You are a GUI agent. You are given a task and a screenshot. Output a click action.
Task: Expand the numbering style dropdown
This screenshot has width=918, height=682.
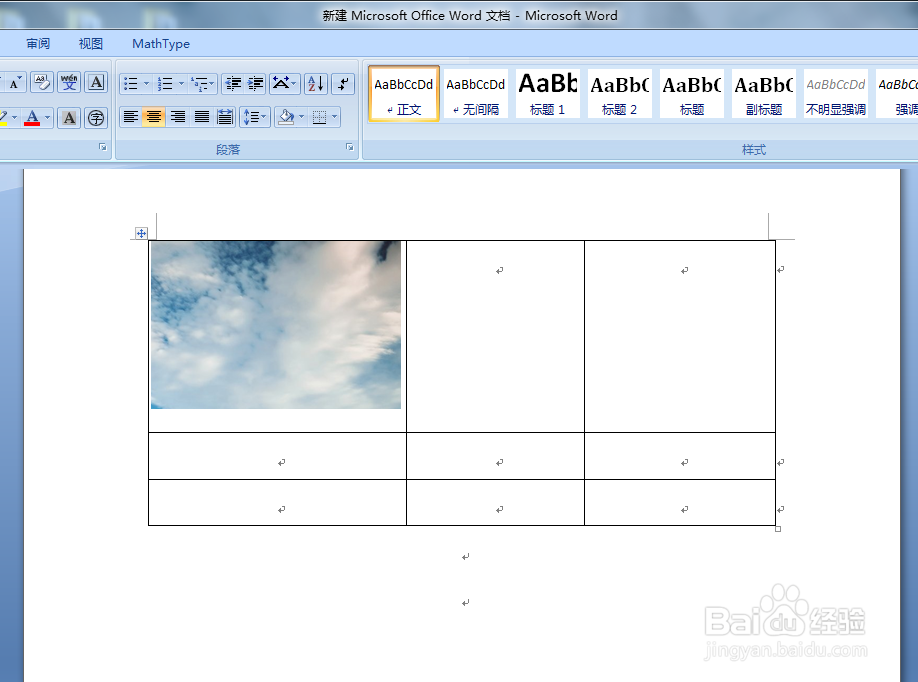click(181, 84)
